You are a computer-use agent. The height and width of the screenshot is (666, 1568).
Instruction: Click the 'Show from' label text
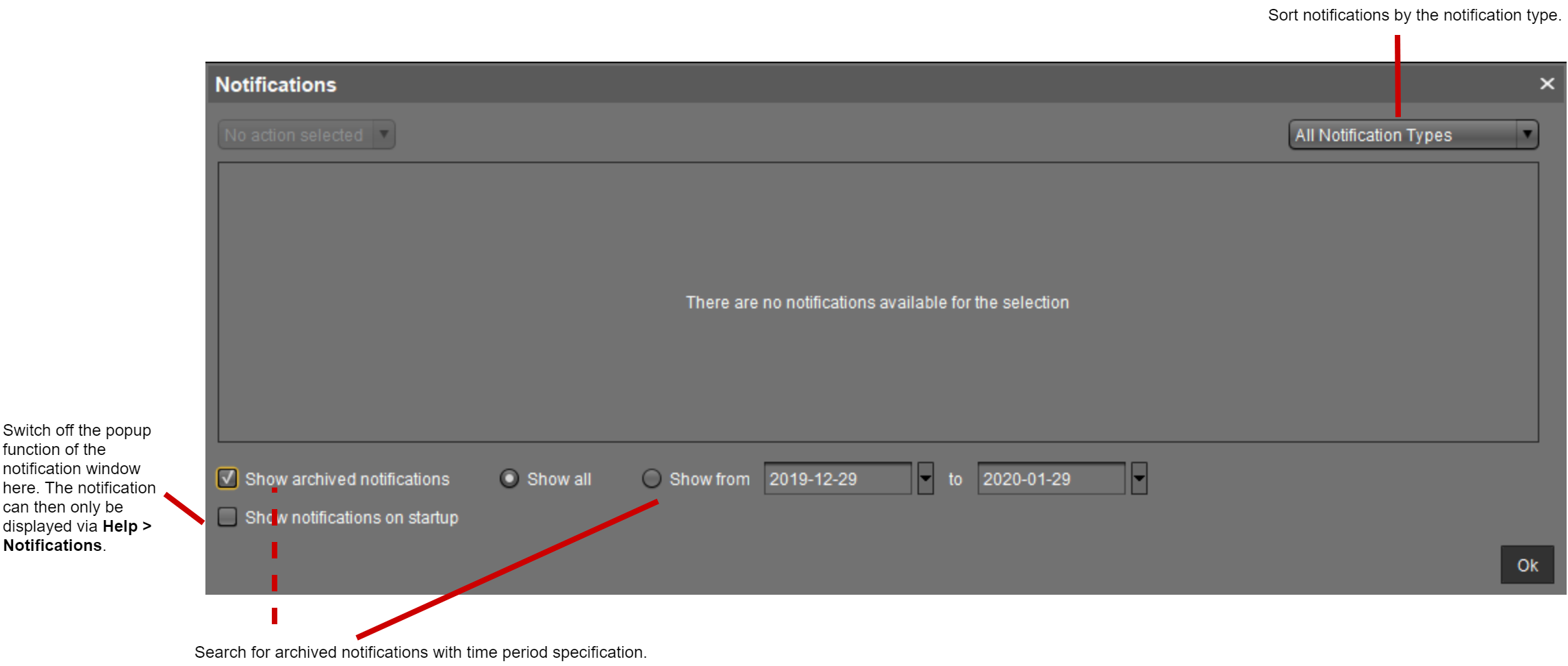(x=709, y=479)
